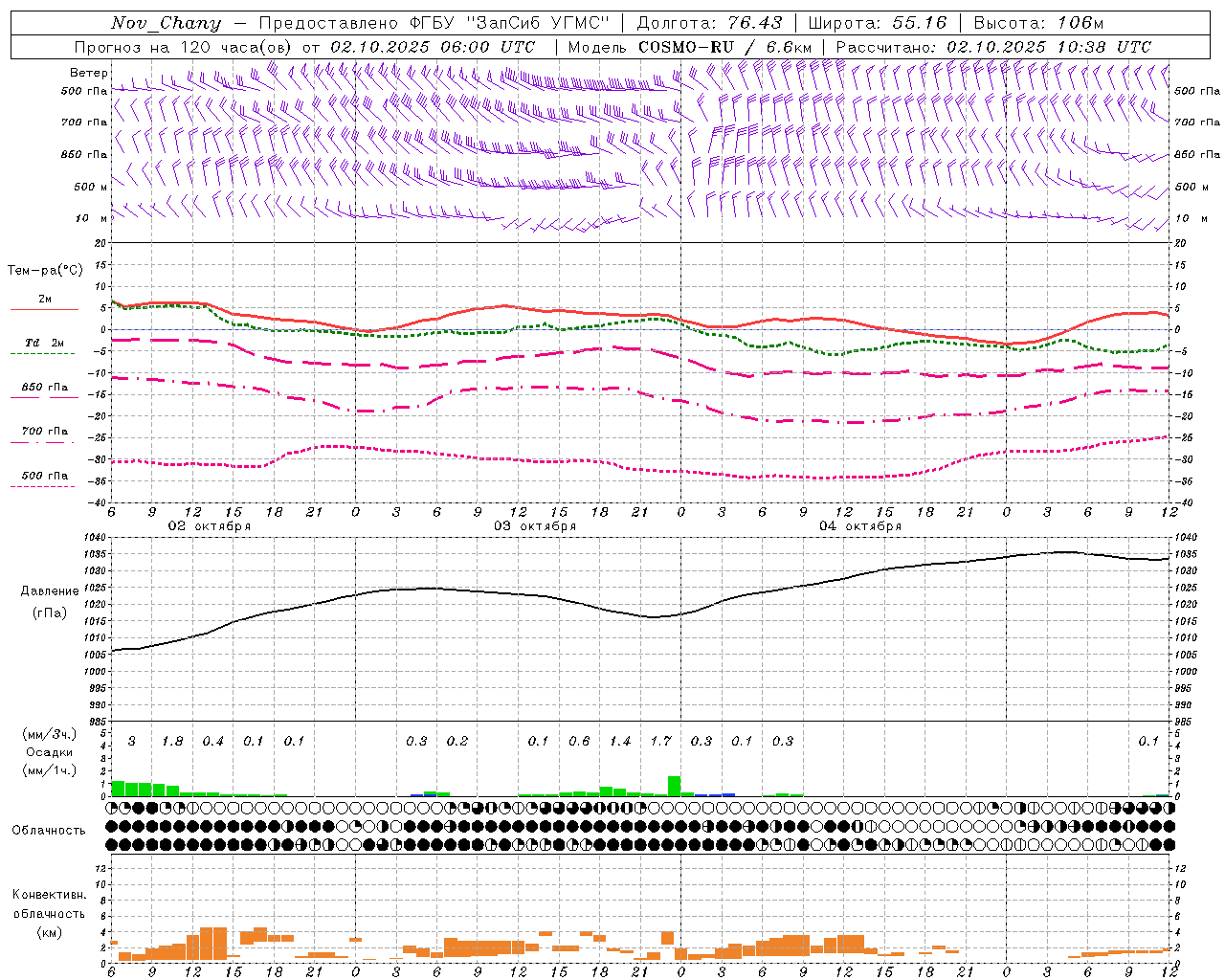1225x980 pixels.
Task: Click the "10 м" wind level label on left
Action: [x=92, y=219]
